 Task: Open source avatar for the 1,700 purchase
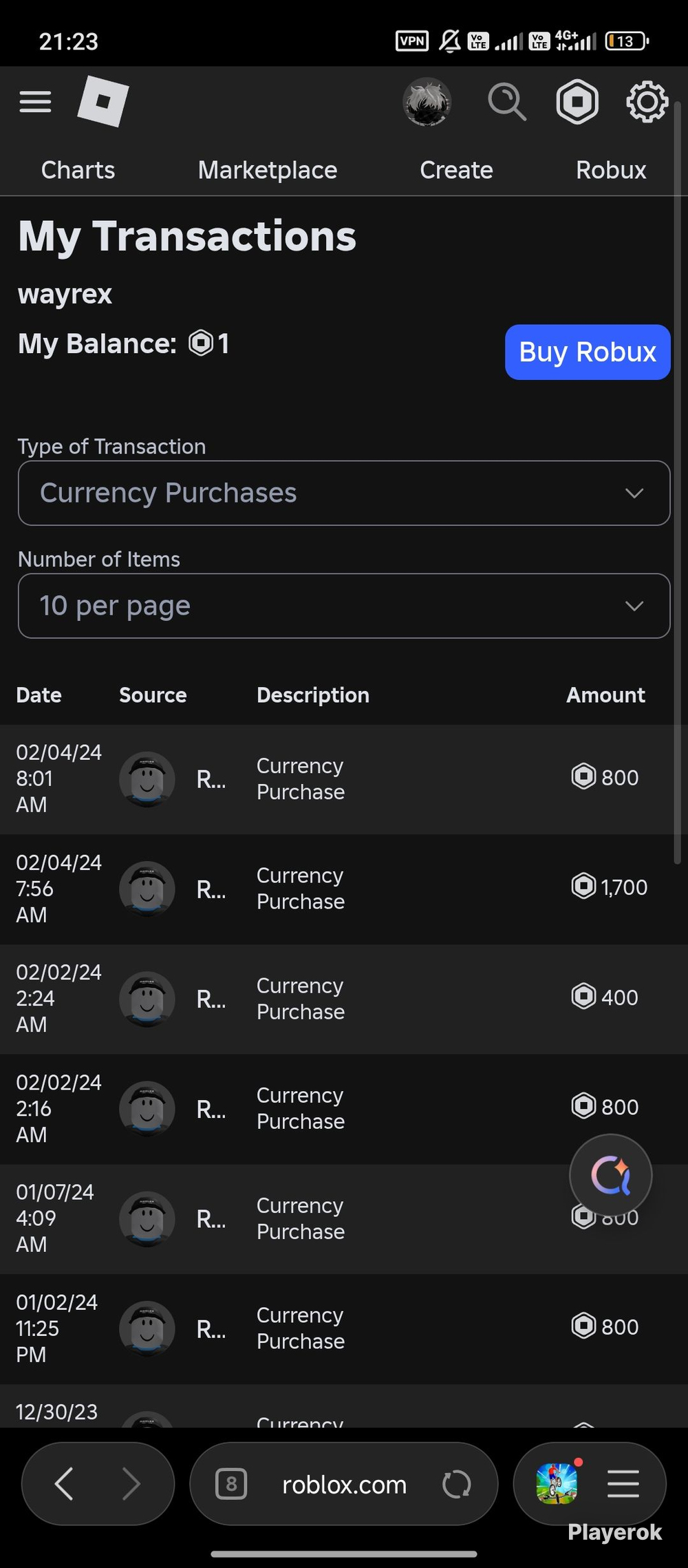(147, 889)
